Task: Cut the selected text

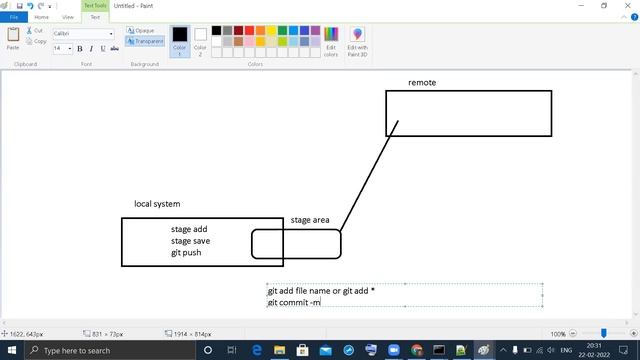Action: click(x=35, y=31)
